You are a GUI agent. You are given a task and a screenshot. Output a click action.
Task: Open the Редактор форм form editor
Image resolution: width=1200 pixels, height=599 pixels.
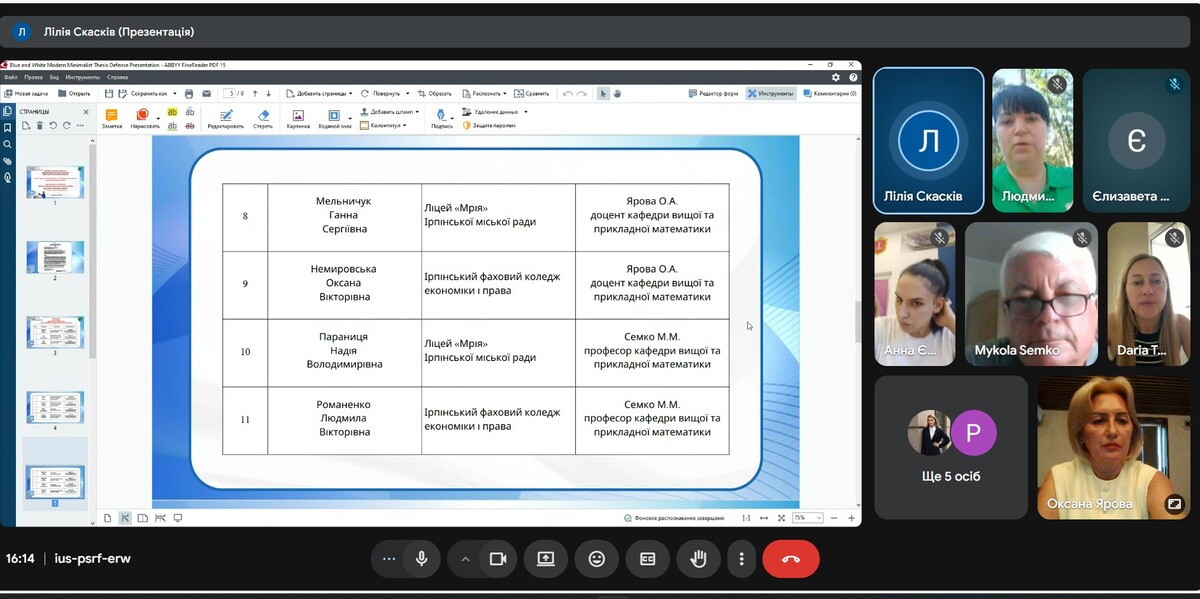pyautogui.click(x=714, y=93)
